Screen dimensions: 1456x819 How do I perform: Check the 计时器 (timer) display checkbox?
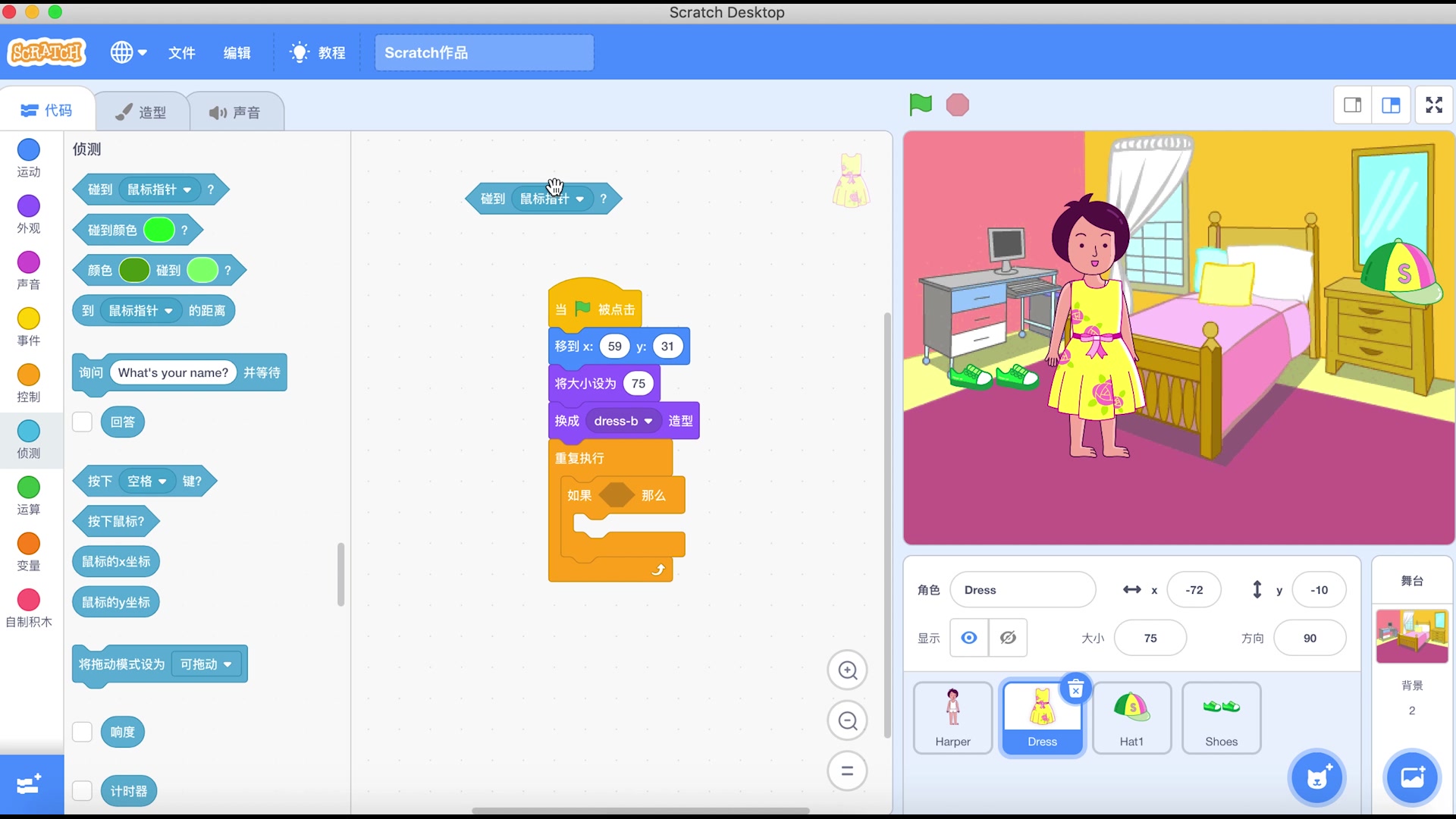[x=82, y=790]
